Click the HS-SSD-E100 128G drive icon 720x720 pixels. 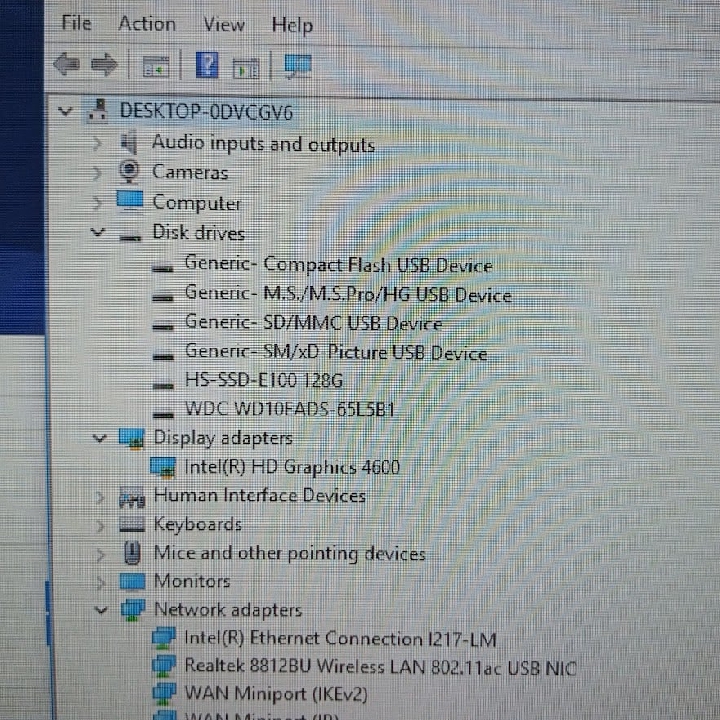163,385
